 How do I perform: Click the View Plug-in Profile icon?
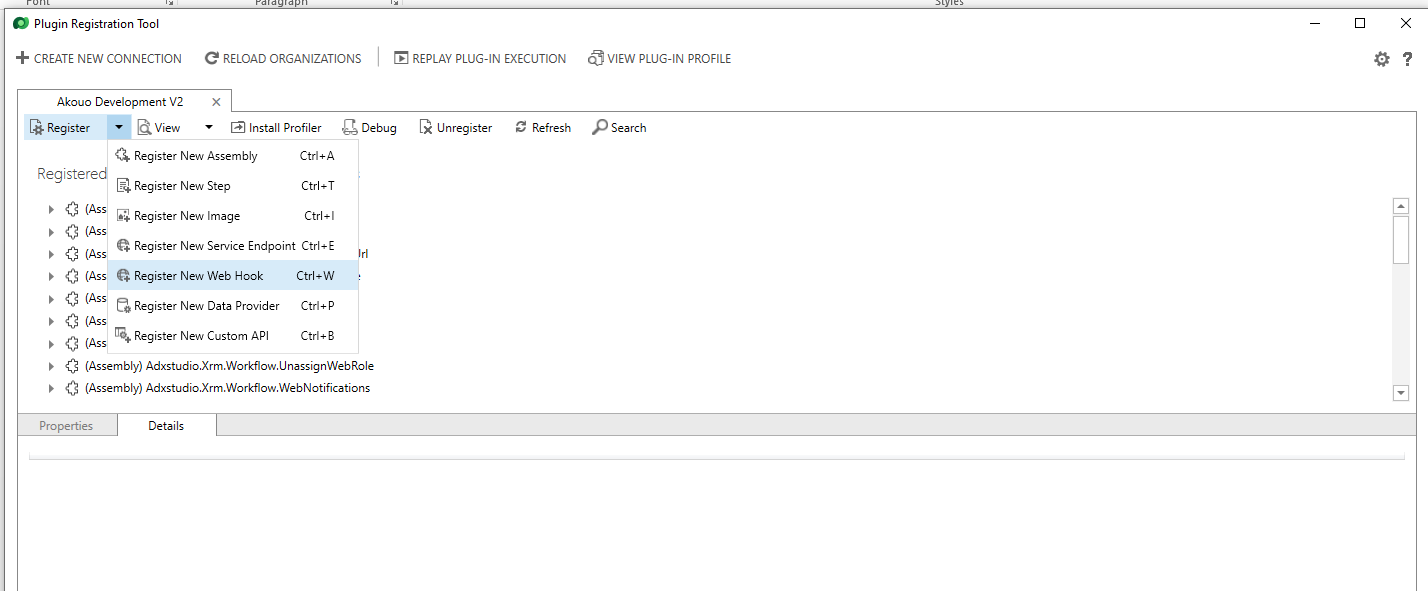click(x=596, y=58)
